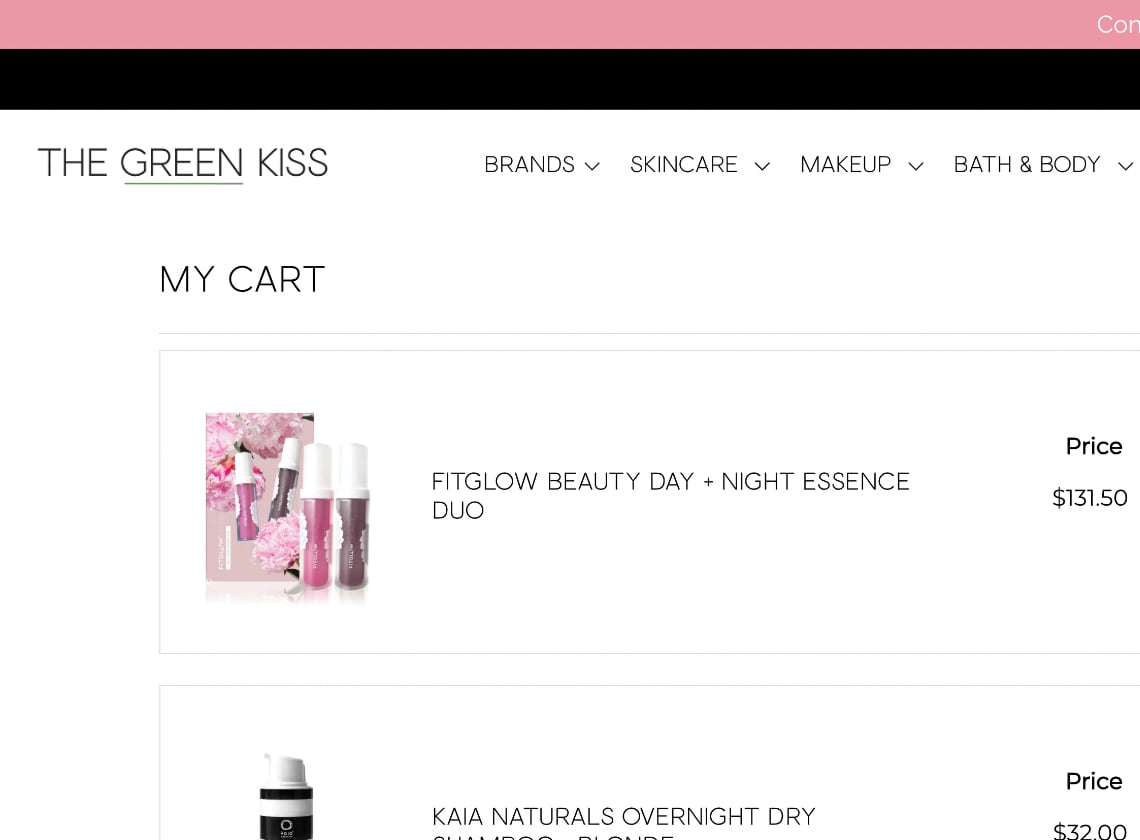Click the Kaia Naturals product bottle image
This screenshot has height=840, width=1140.
[x=286, y=797]
